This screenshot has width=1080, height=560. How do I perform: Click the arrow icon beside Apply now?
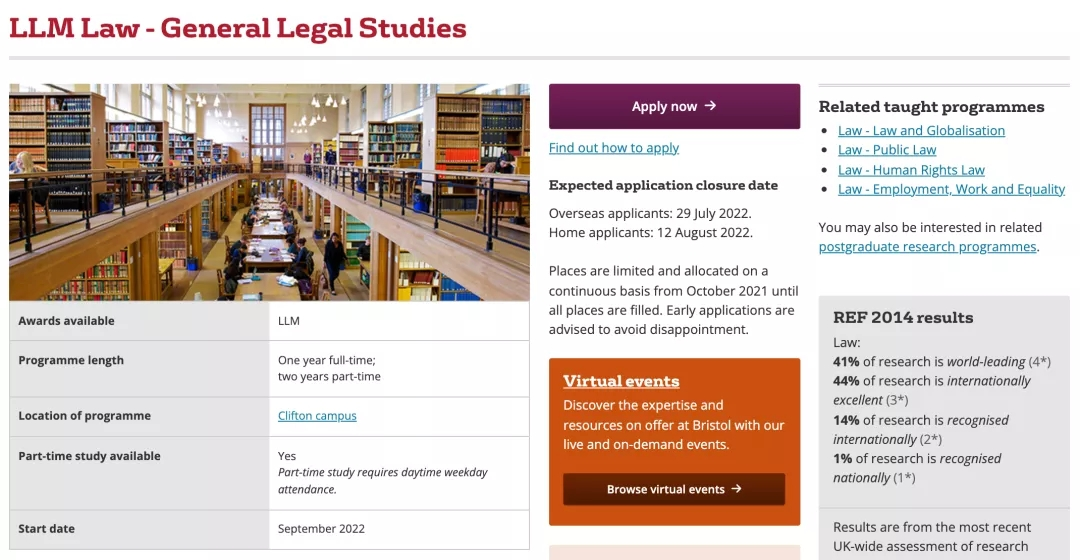[710, 105]
